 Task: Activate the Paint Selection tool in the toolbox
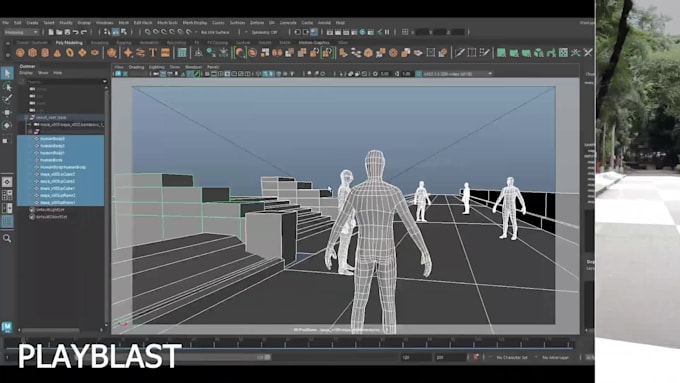point(7,99)
